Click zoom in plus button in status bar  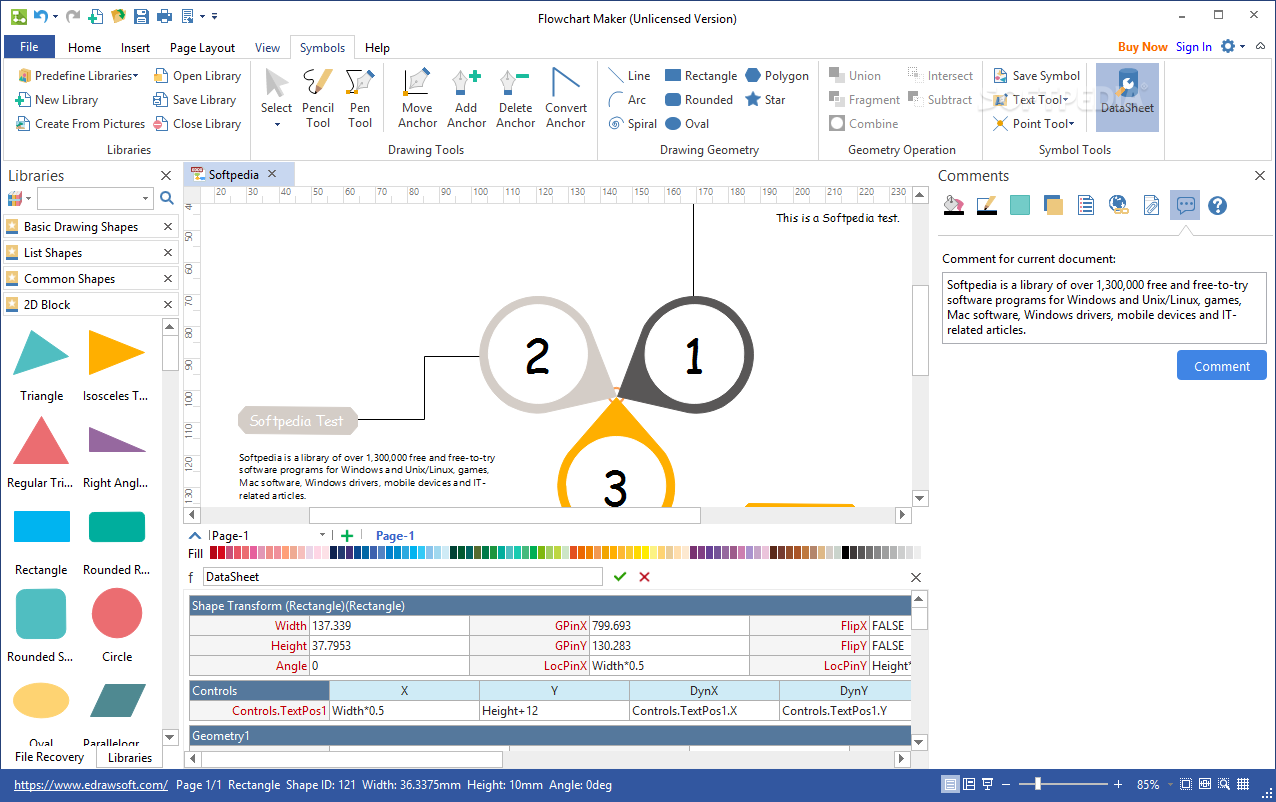1118,785
